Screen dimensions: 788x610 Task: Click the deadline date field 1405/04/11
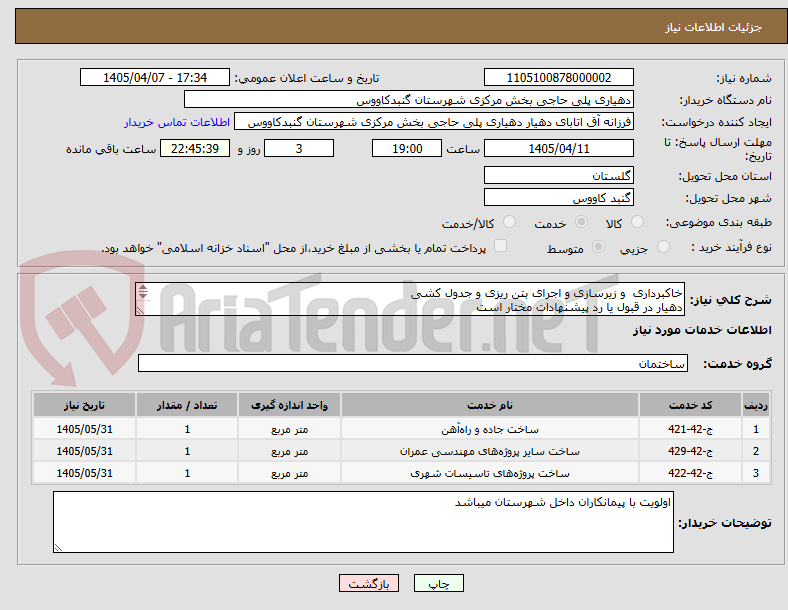click(x=558, y=148)
